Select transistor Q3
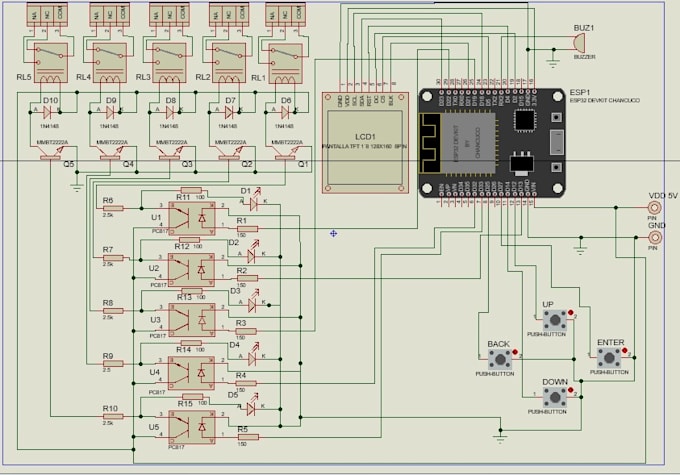This screenshot has height=475, width=680. [x=170, y=153]
